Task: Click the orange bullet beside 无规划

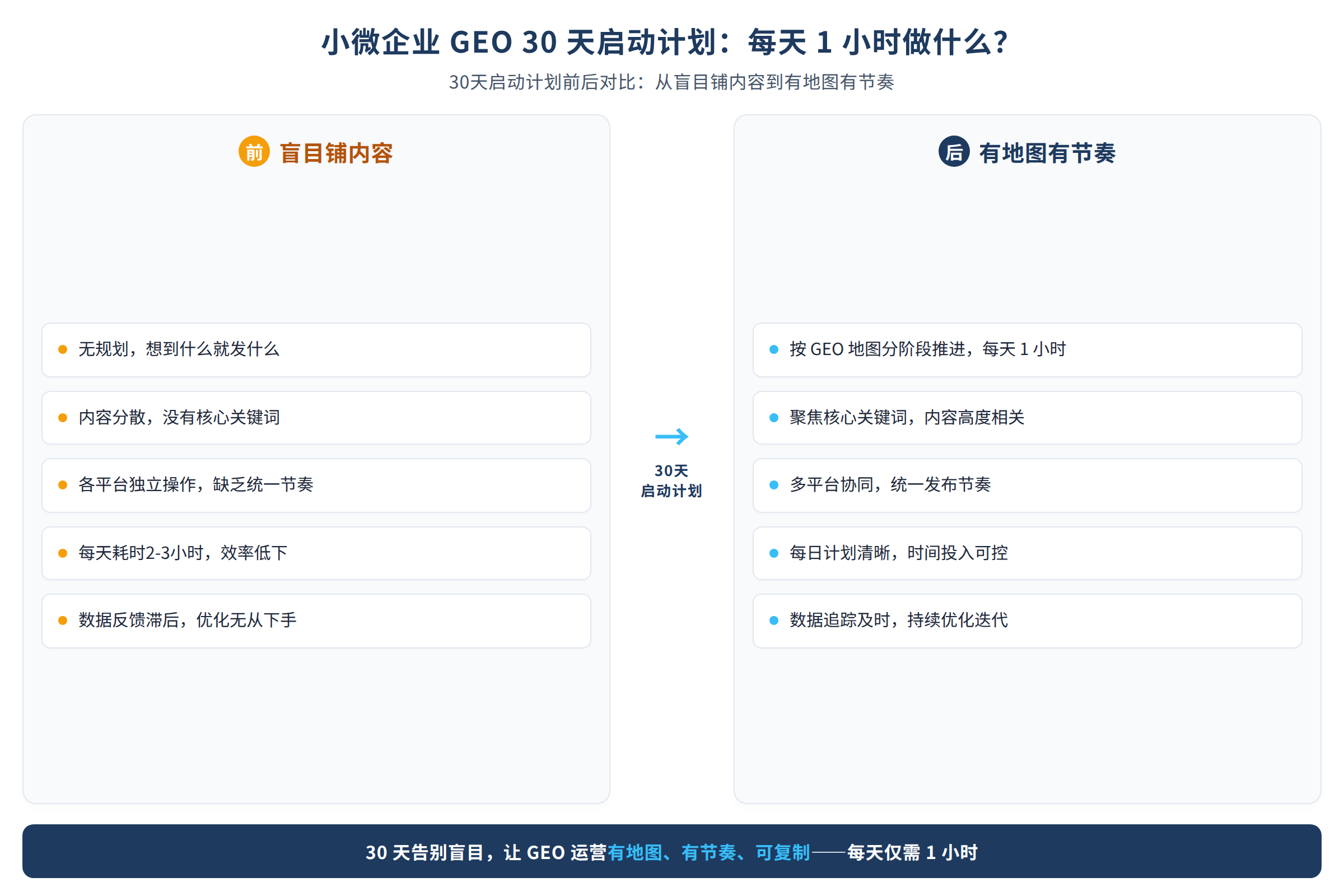Action: [63, 349]
